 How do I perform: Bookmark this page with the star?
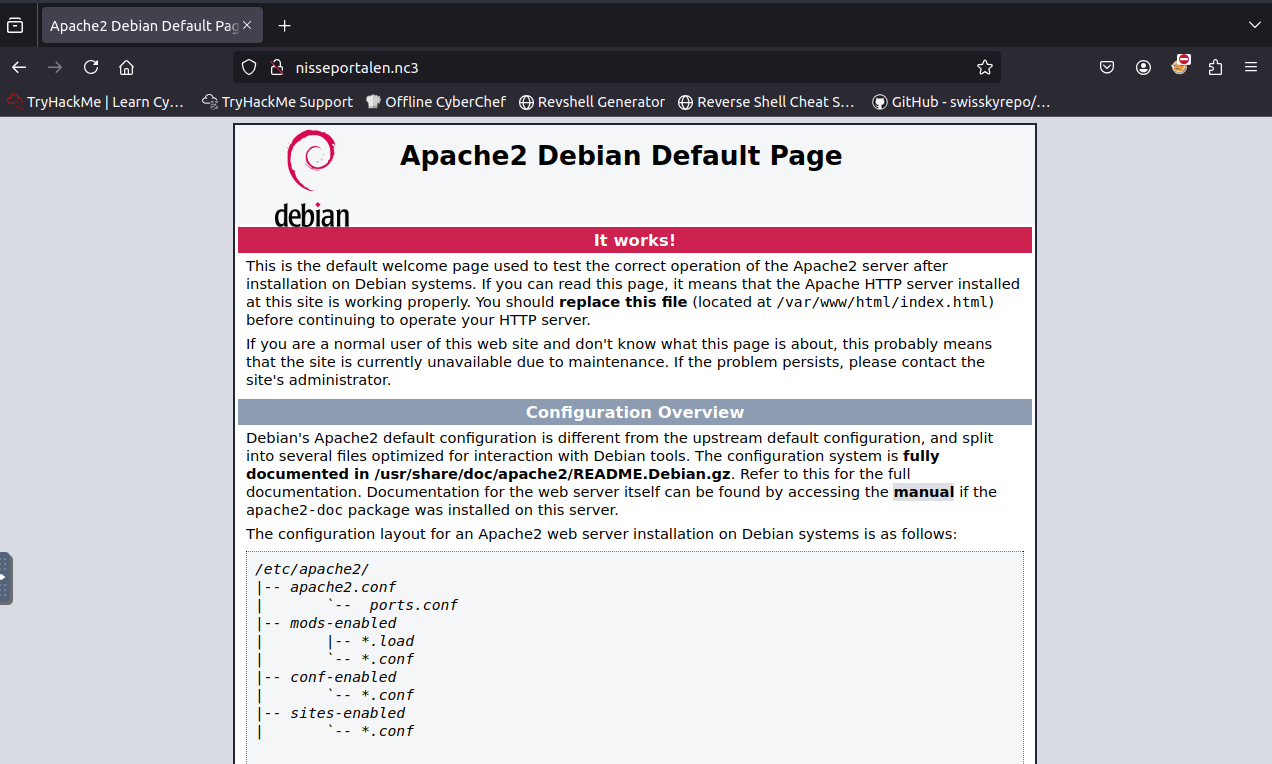pyautogui.click(x=985, y=67)
